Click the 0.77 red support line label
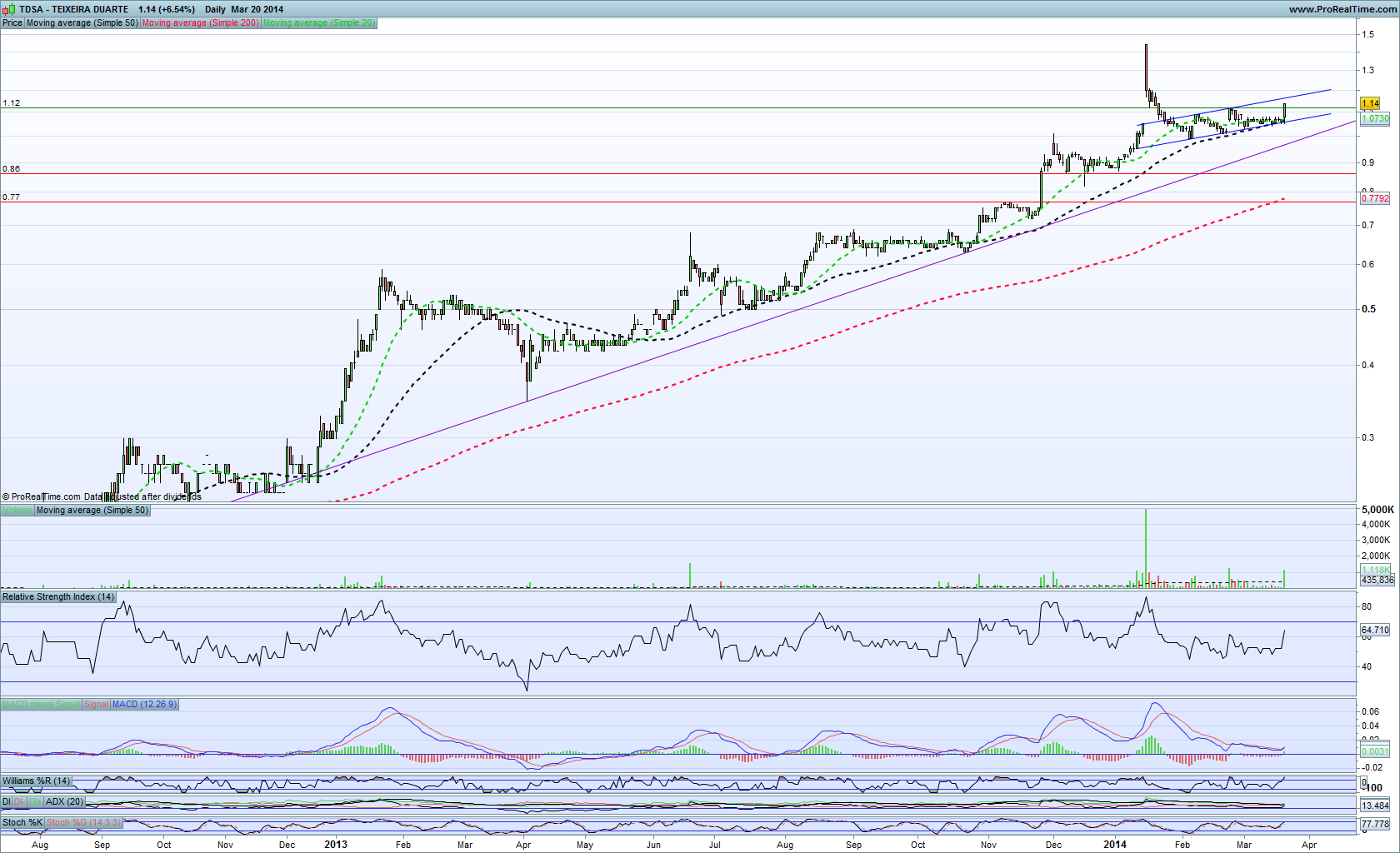The height and width of the screenshot is (853, 1400). 12,197
